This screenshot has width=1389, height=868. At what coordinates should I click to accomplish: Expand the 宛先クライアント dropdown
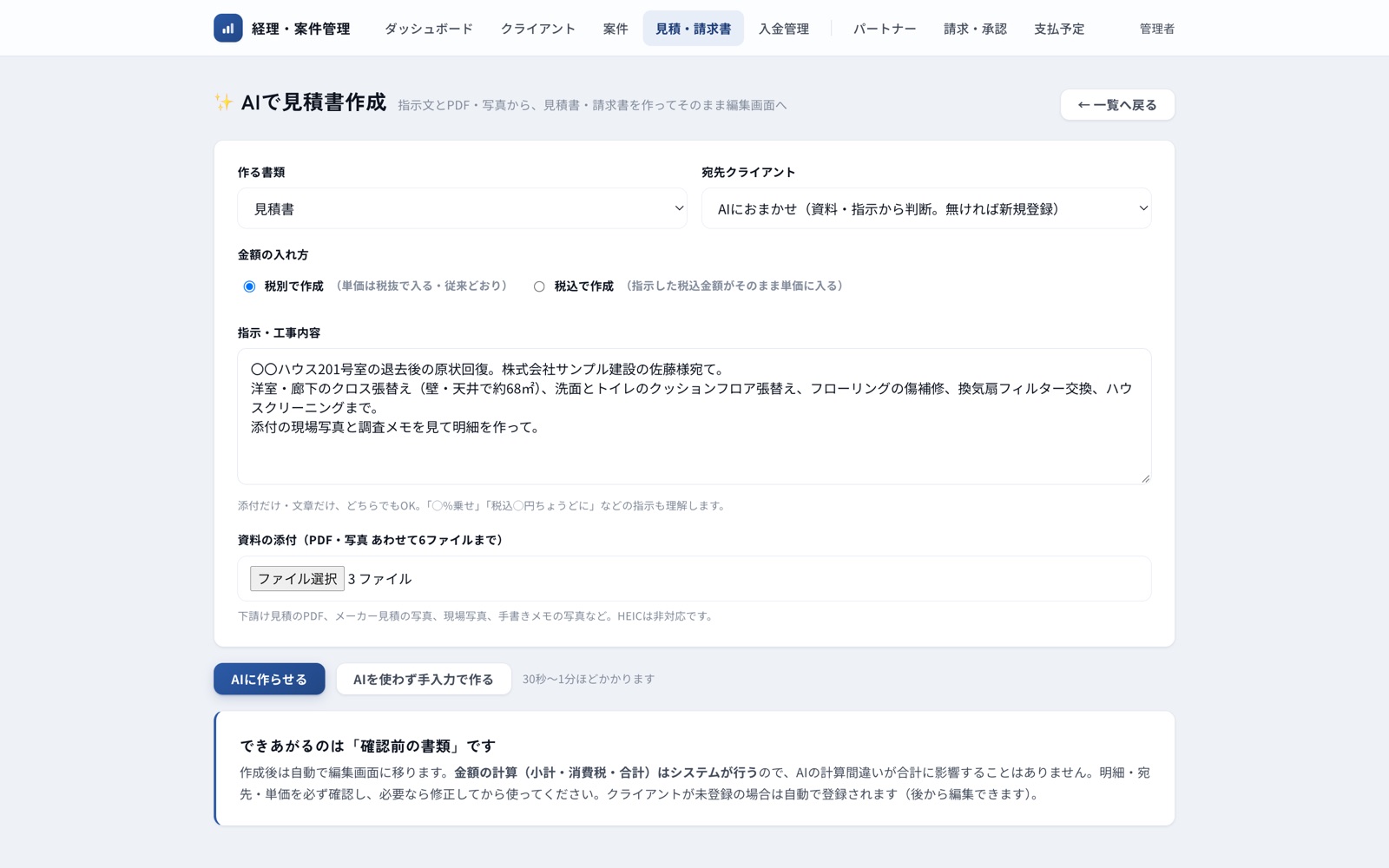[x=926, y=208]
